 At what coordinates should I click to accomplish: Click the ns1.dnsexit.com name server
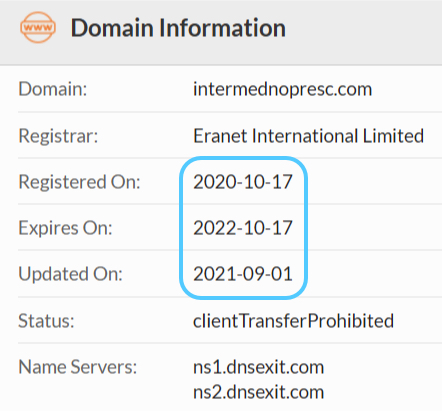click(x=258, y=367)
